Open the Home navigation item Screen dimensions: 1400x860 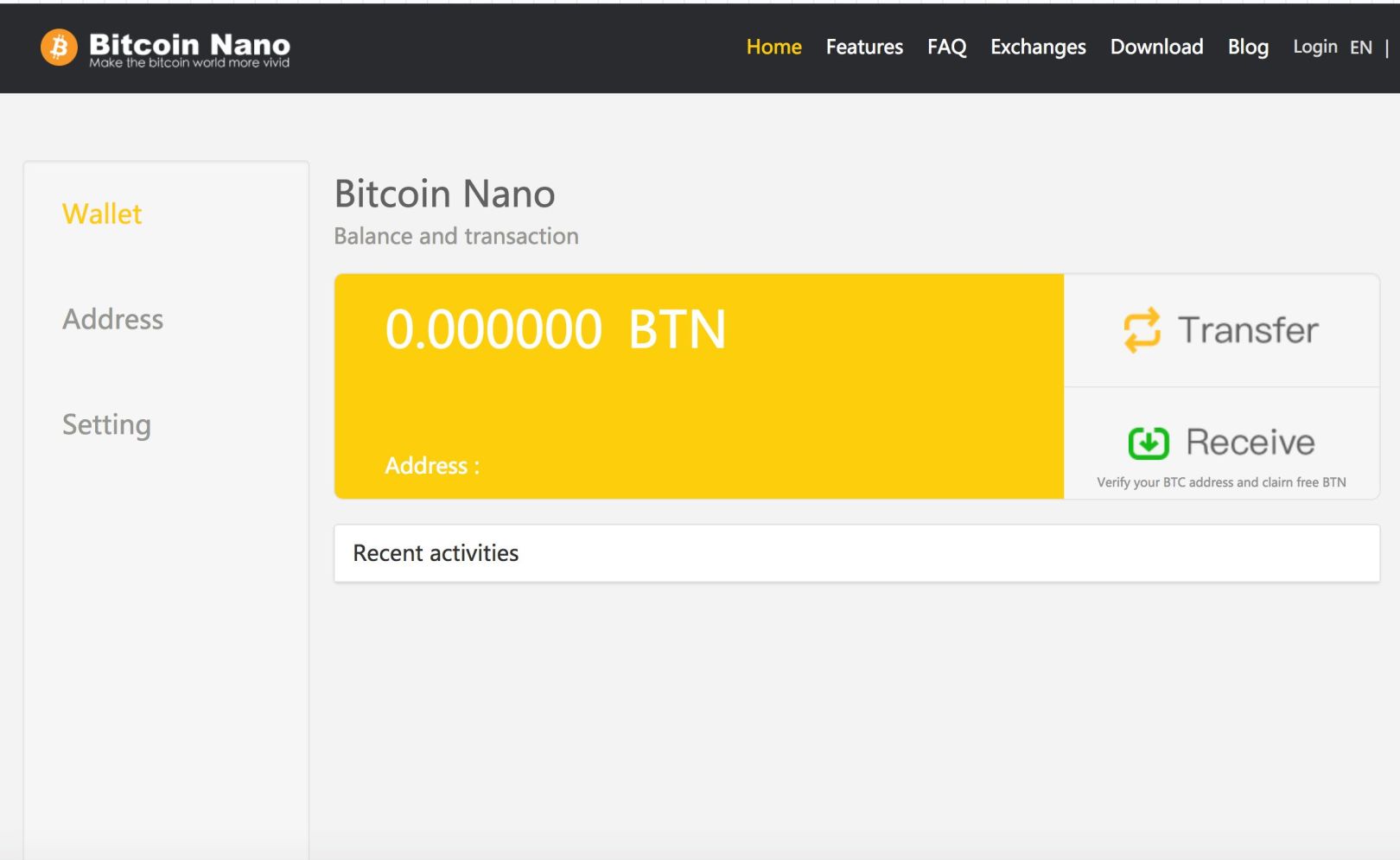[773, 47]
